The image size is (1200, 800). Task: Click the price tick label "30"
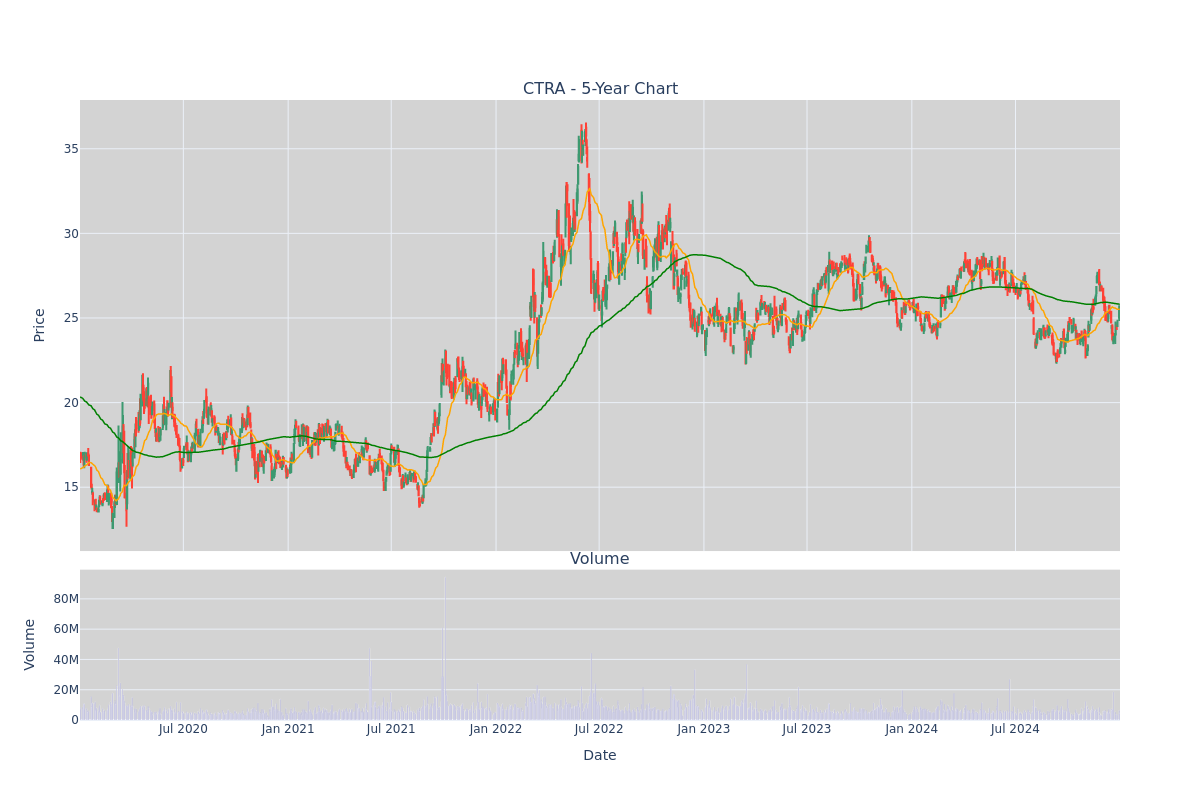point(71,234)
